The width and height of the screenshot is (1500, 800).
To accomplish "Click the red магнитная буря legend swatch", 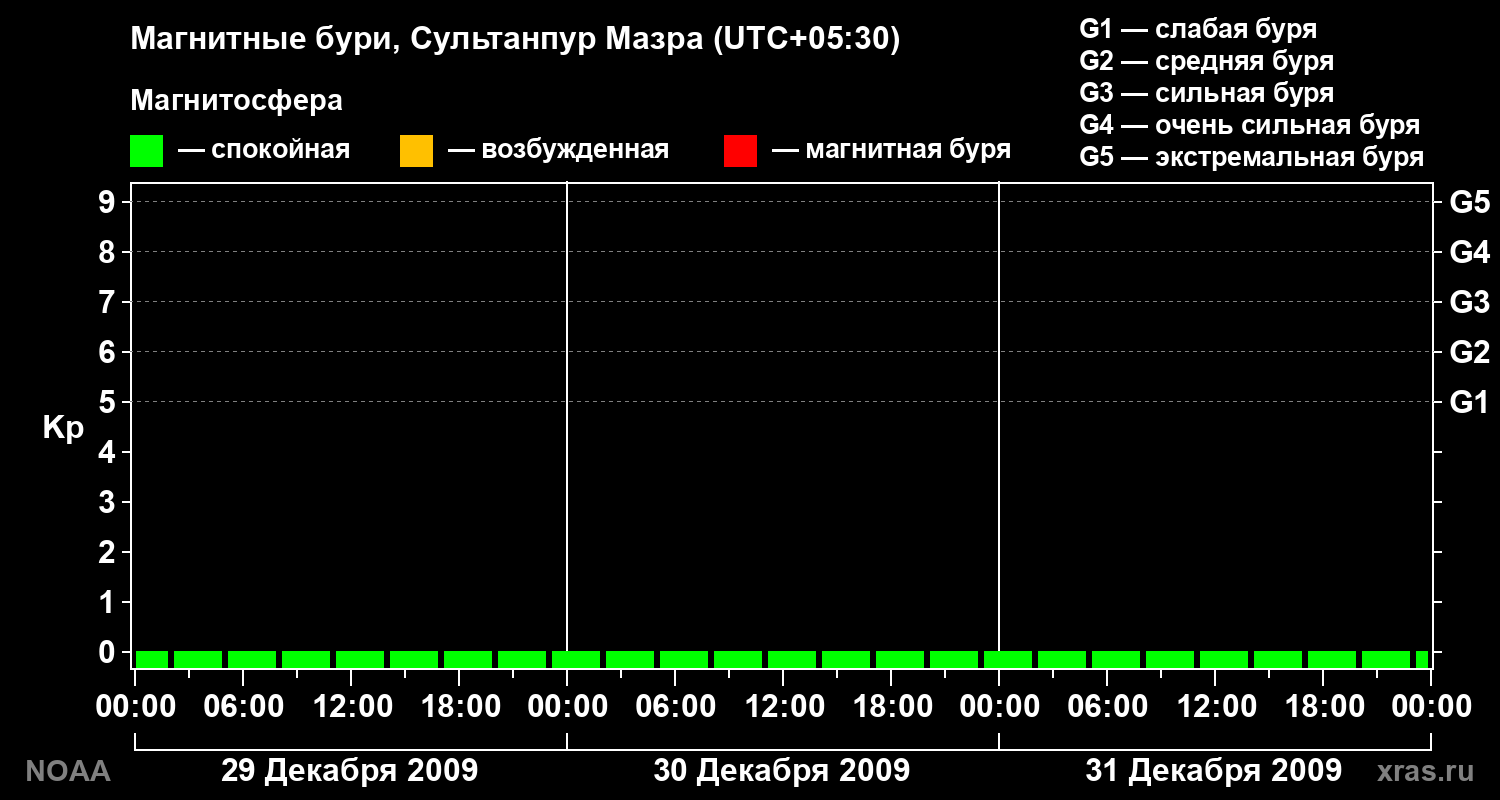I will [740, 151].
